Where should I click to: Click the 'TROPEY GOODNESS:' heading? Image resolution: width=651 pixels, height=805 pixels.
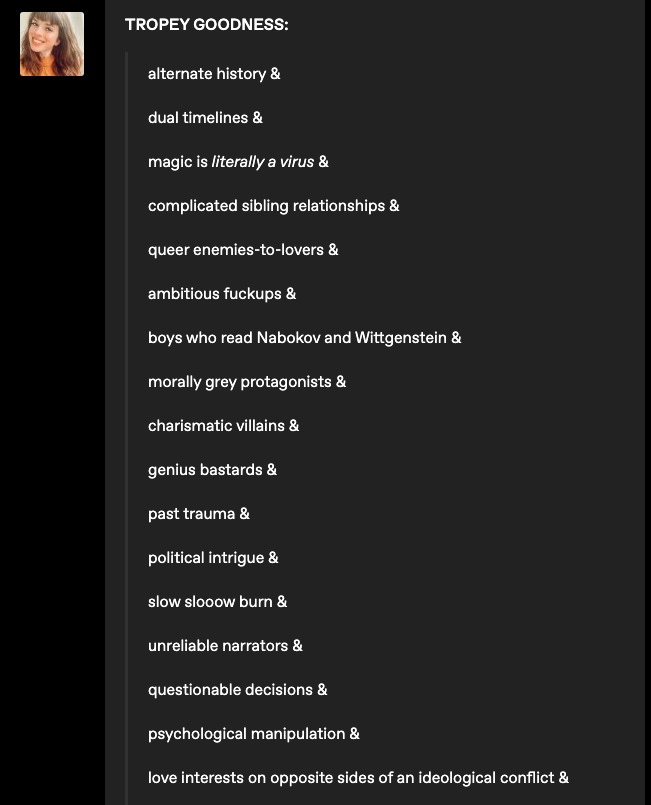pos(207,25)
